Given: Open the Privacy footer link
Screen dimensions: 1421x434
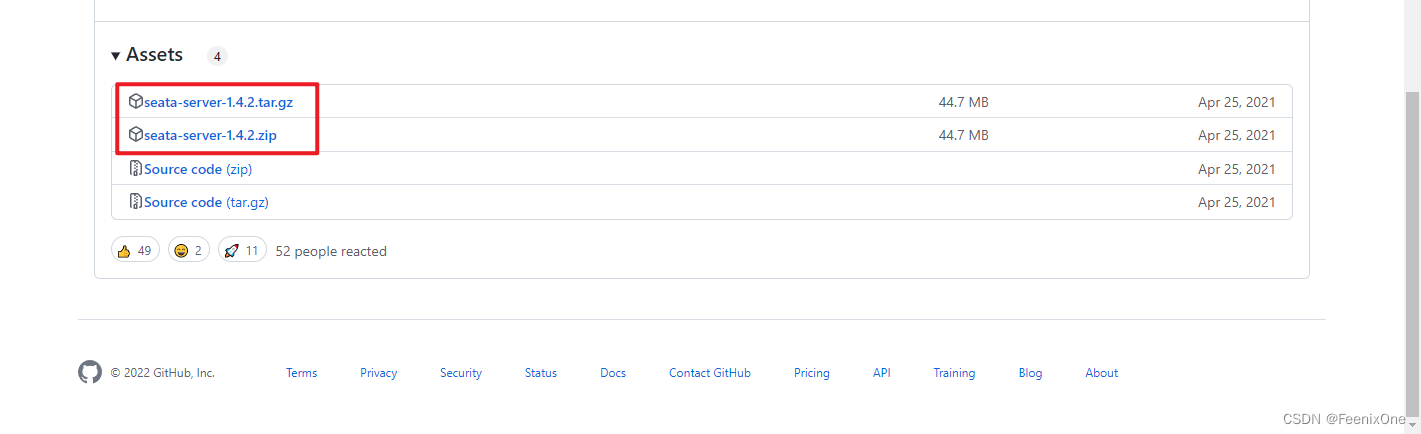Looking at the screenshot, I should tap(378, 373).
